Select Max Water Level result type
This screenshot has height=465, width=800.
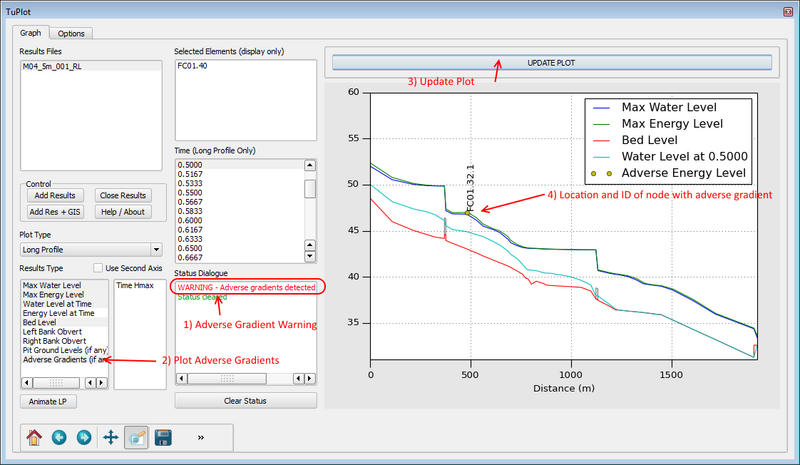tap(50, 286)
